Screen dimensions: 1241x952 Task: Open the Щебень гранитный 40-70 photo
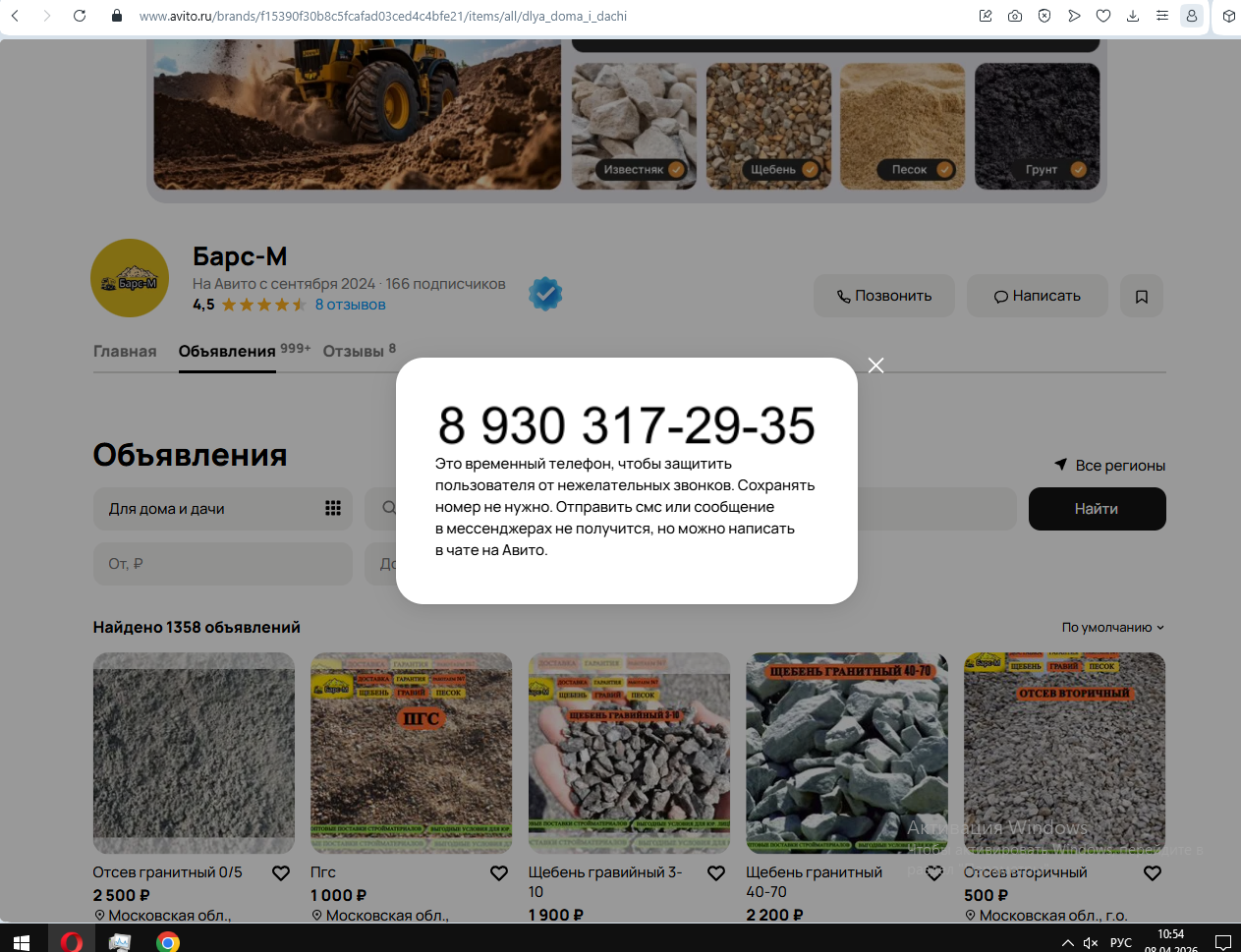pos(847,754)
